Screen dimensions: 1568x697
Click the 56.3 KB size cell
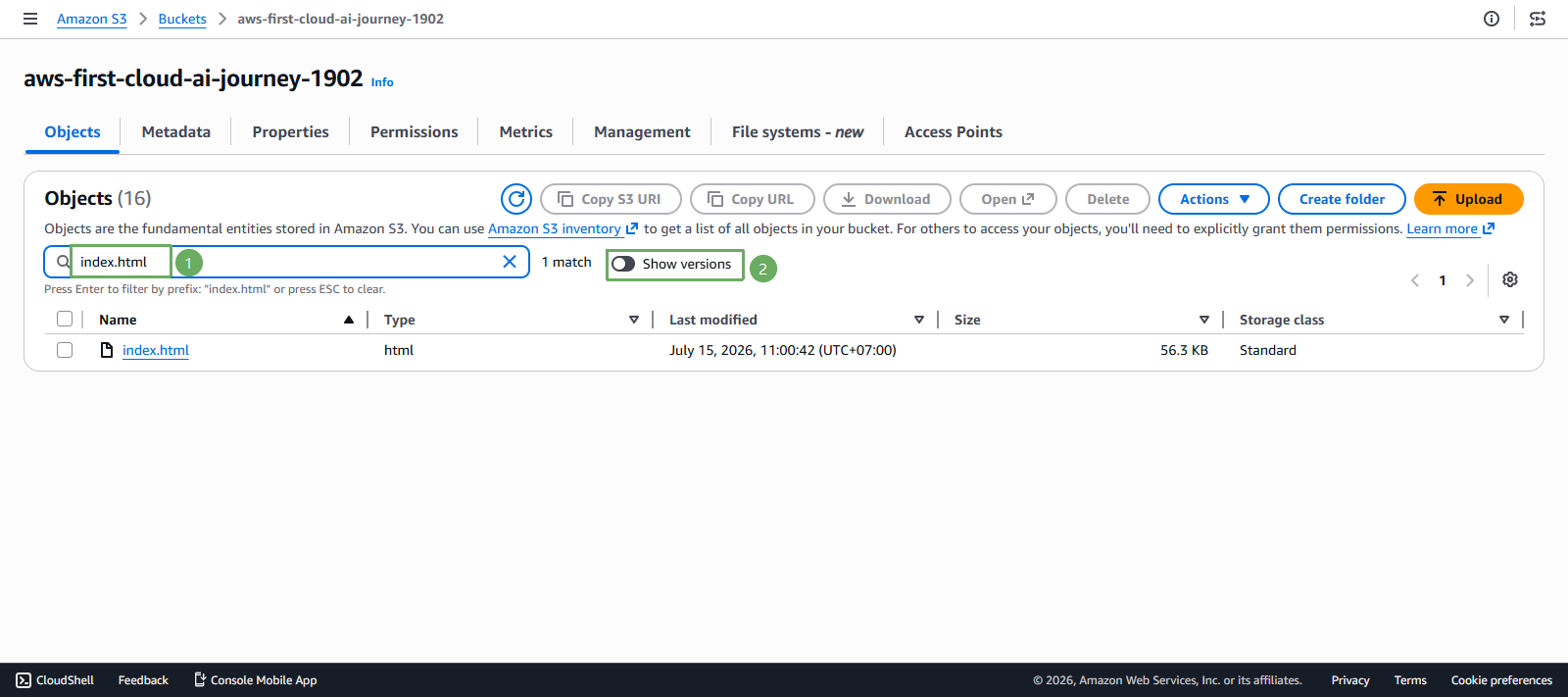pos(1184,350)
